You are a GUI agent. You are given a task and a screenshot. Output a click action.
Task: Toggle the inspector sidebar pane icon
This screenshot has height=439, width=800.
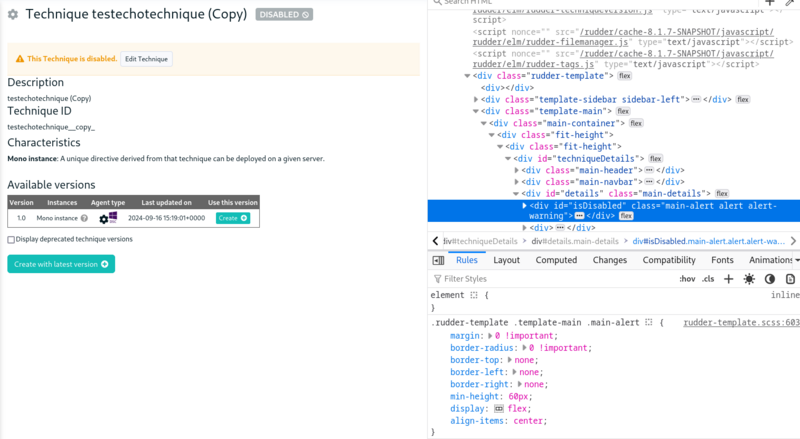[438, 260]
